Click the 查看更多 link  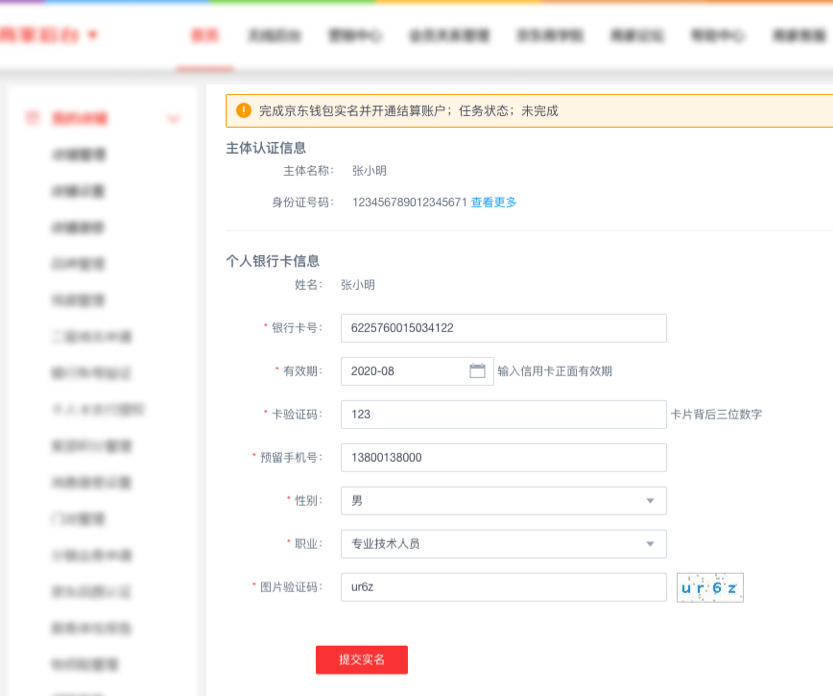(494, 202)
